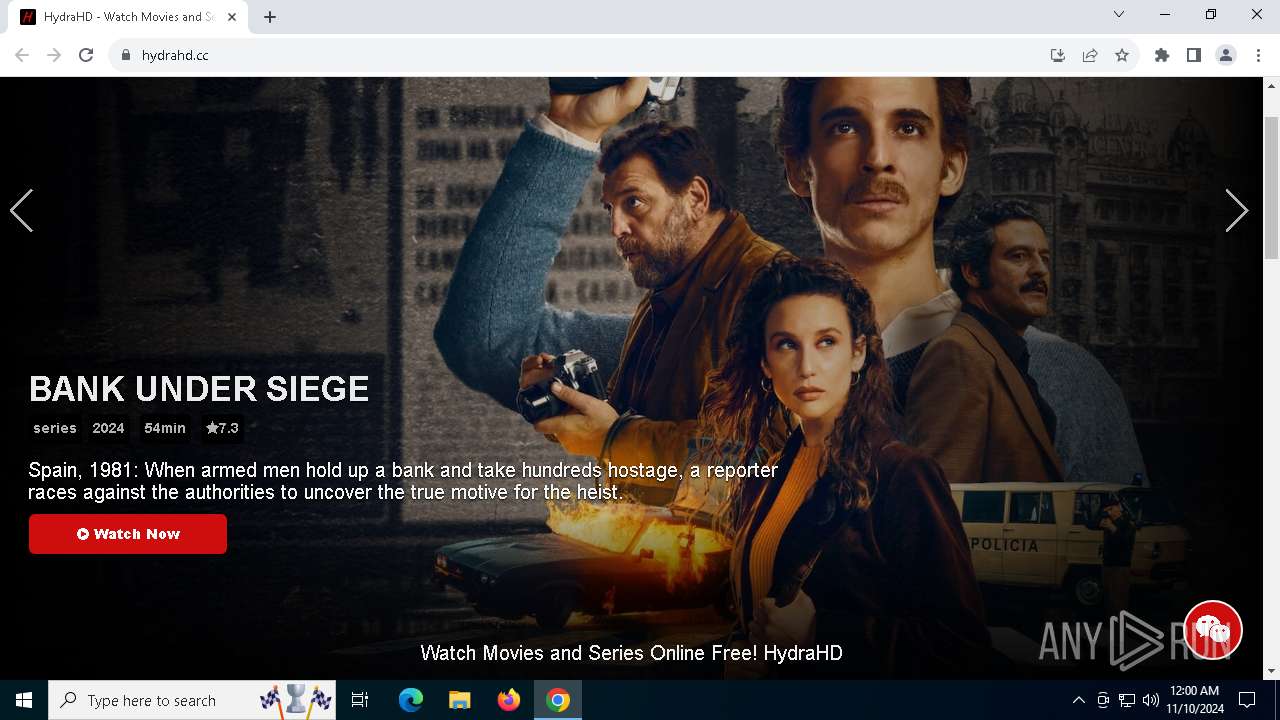Image resolution: width=1280 pixels, height=720 pixels.
Task: Reload the hydrahd.cc page
Action: tap(86, 55)
